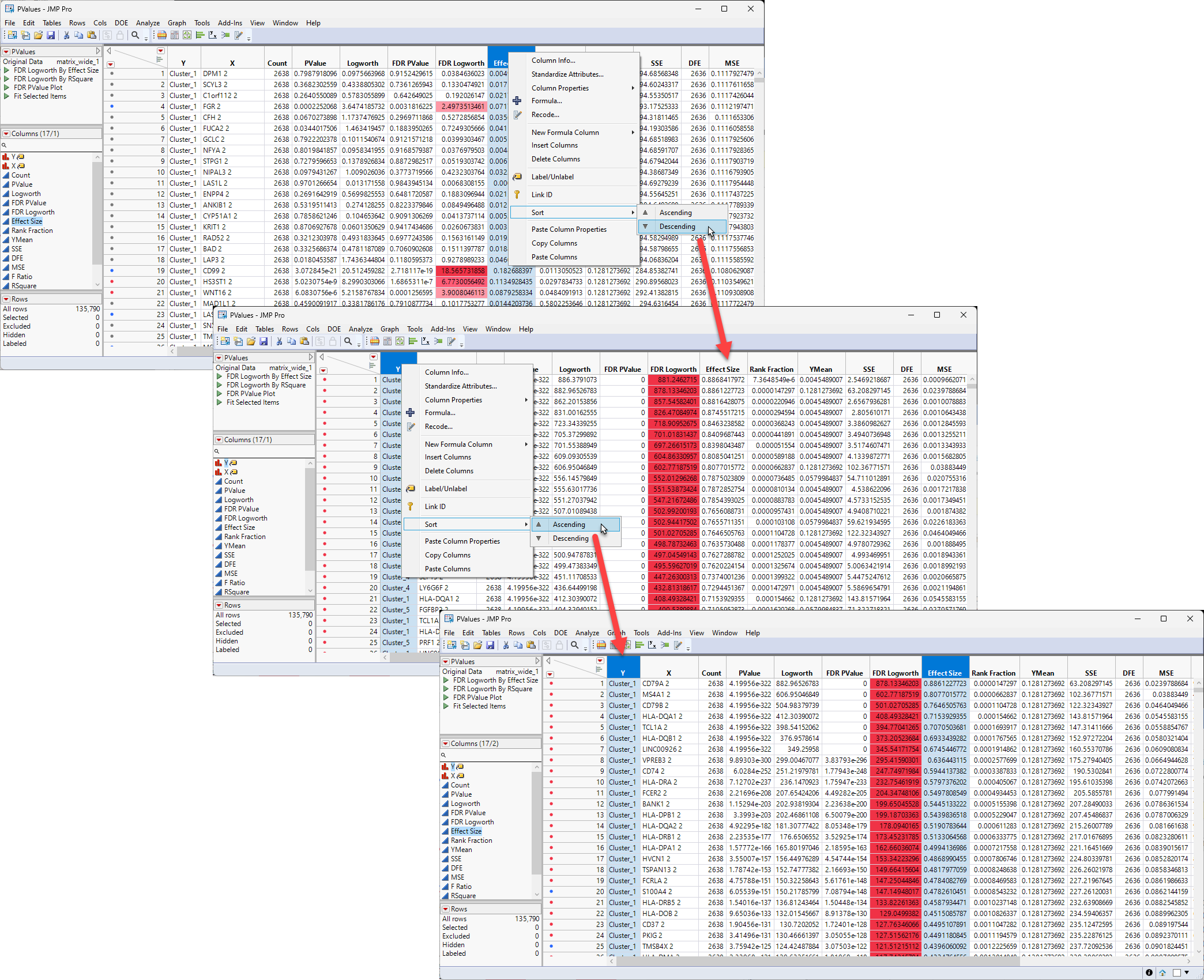
Task: Click Paste clipboard icon in middle window toolbar
Action: click(x=304, y=341)
